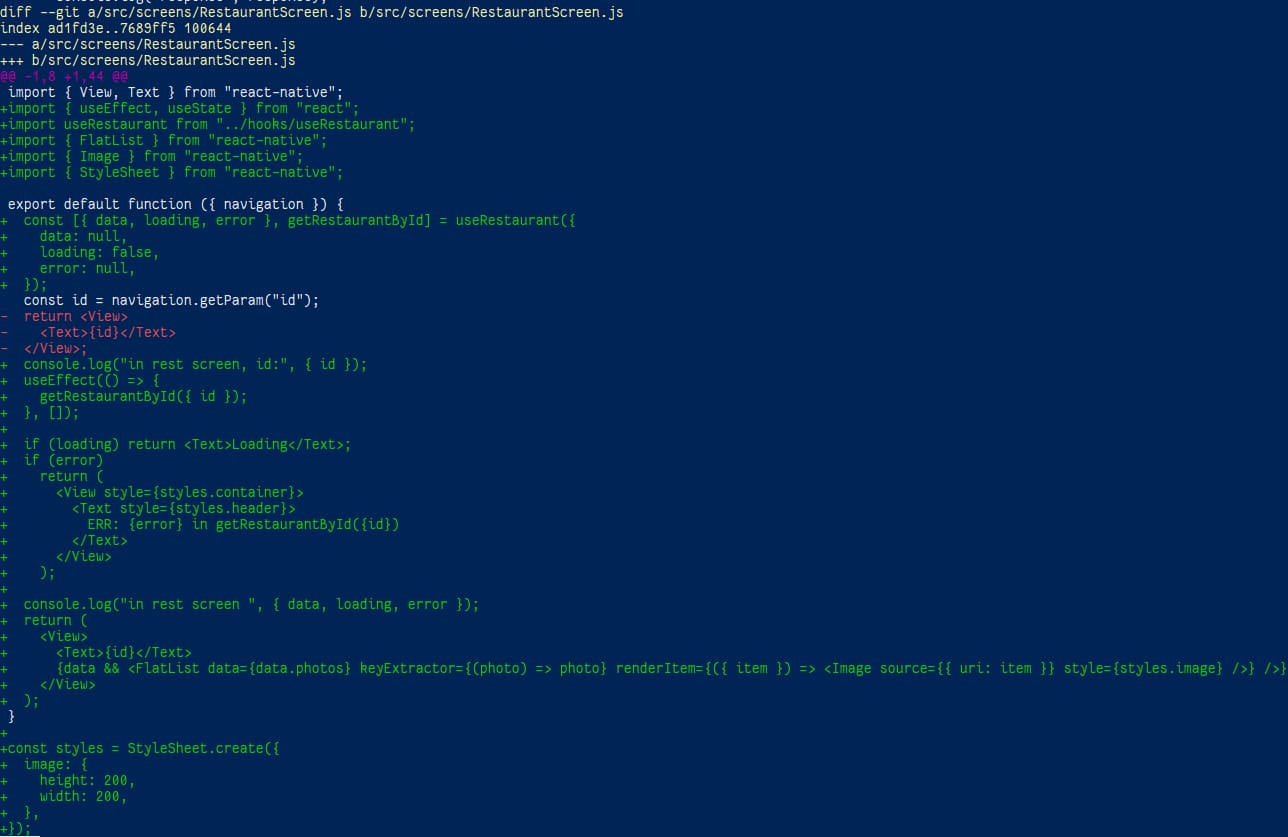Click the 'if (loading) return' line
Screen dimensions: 1288x837
(188, 444)
